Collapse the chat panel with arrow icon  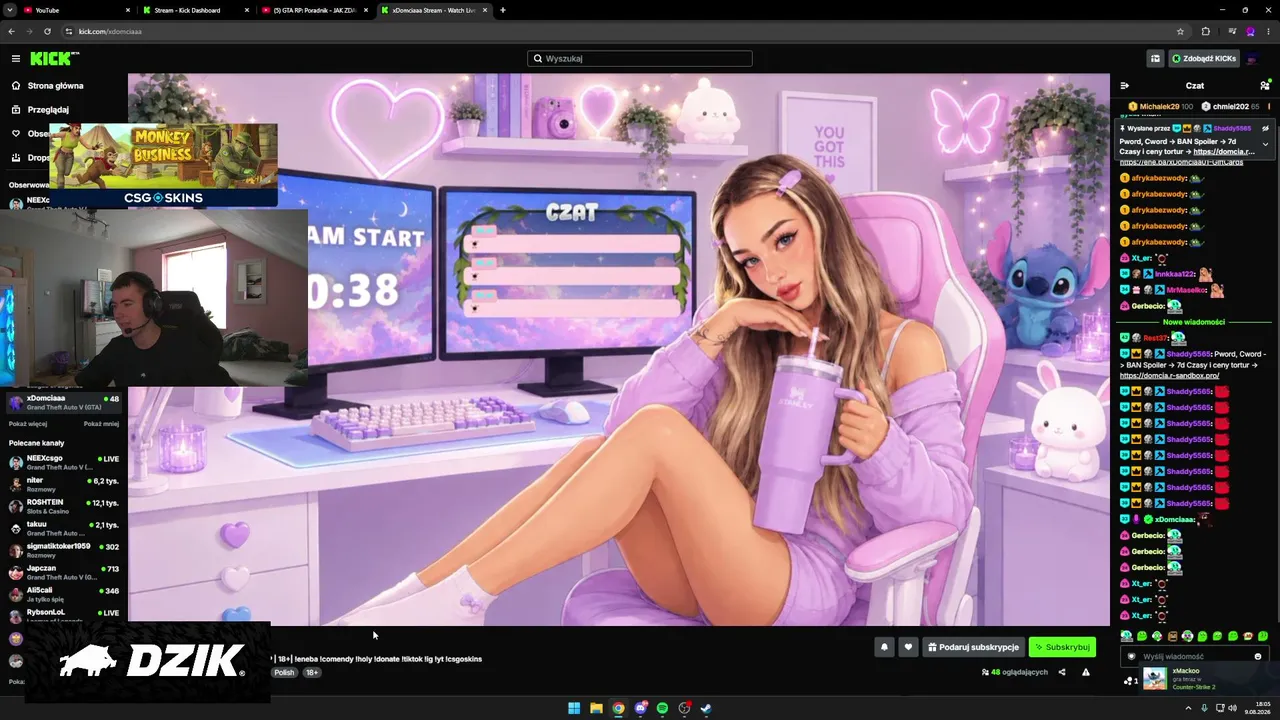pos(1125,86)
